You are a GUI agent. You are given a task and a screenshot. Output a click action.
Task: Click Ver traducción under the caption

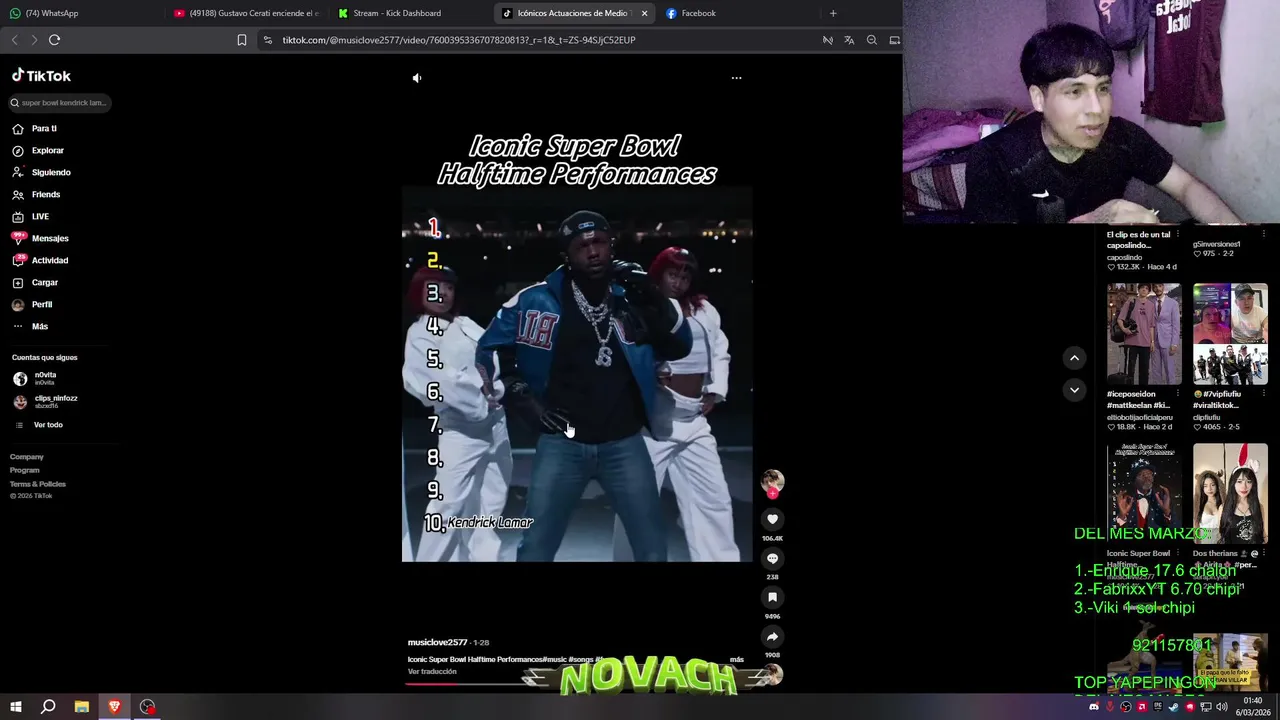pos(432,672)
